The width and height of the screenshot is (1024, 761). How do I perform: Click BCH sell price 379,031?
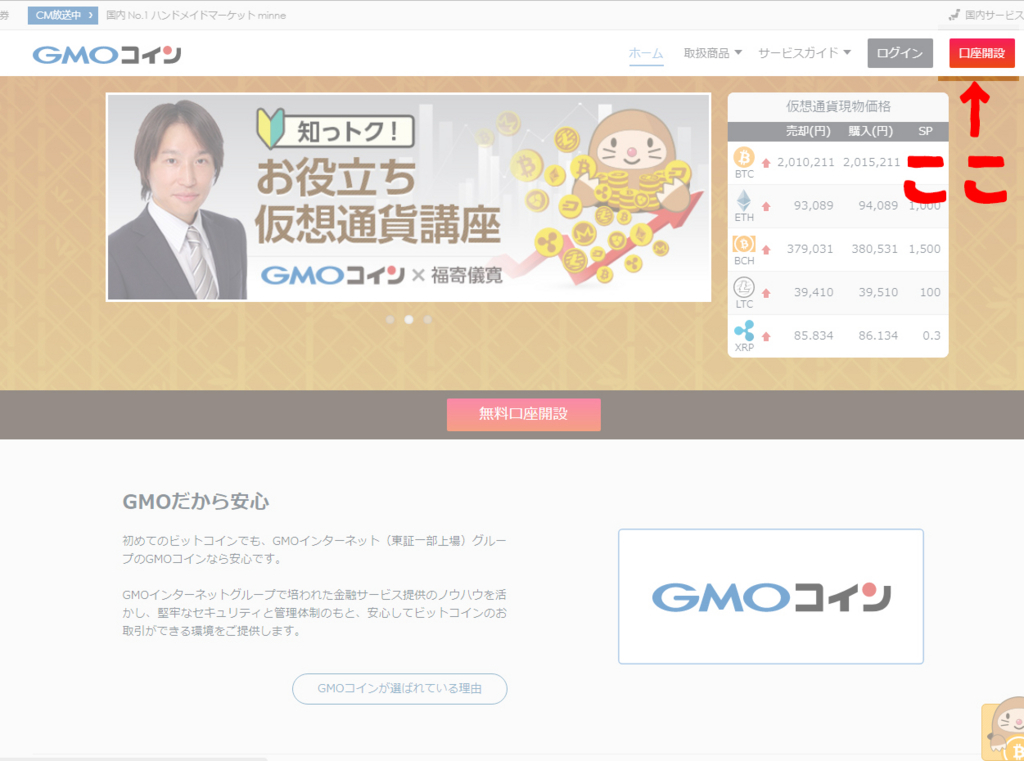[810, 249]
